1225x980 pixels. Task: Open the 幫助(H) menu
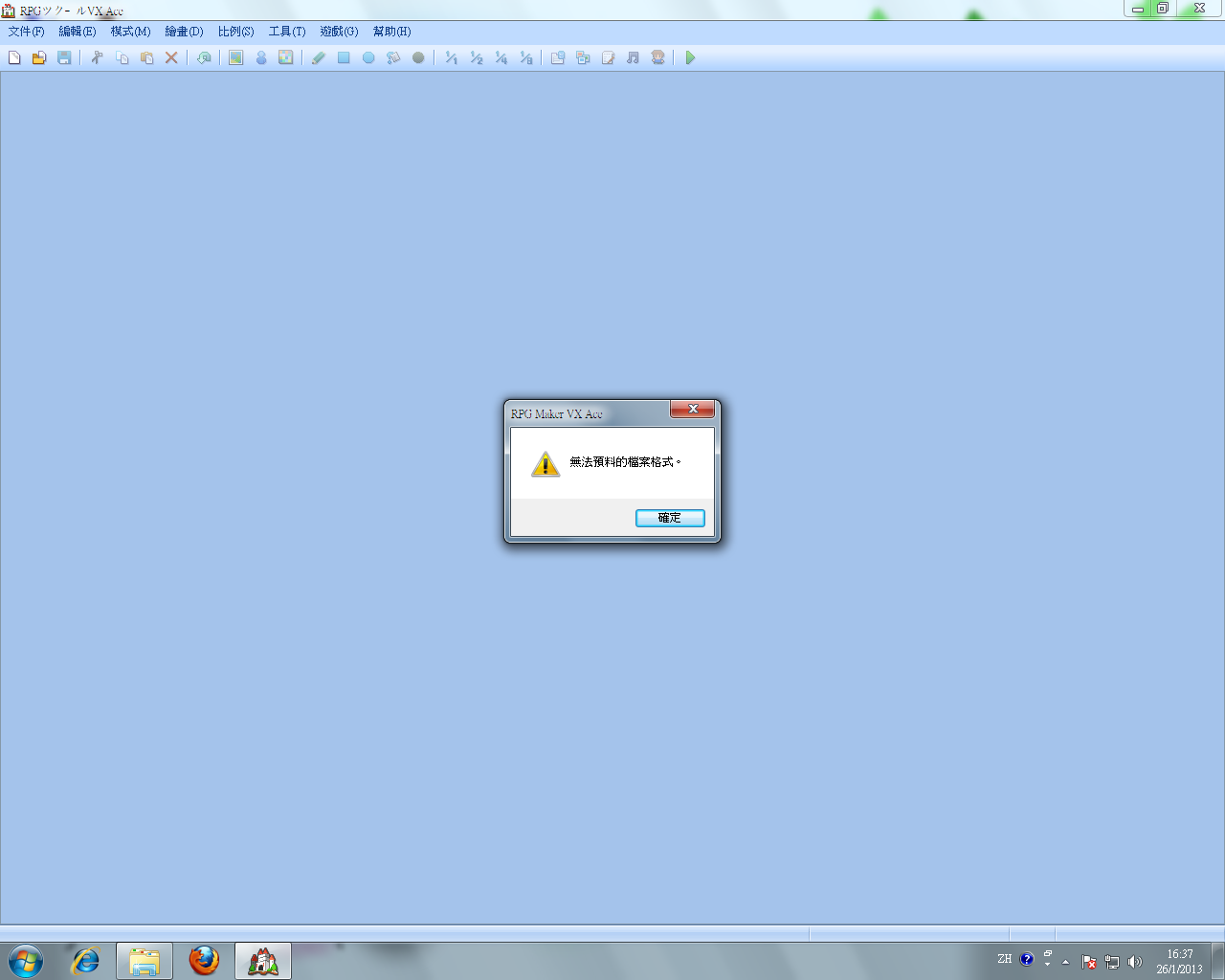tap(391, 32)
